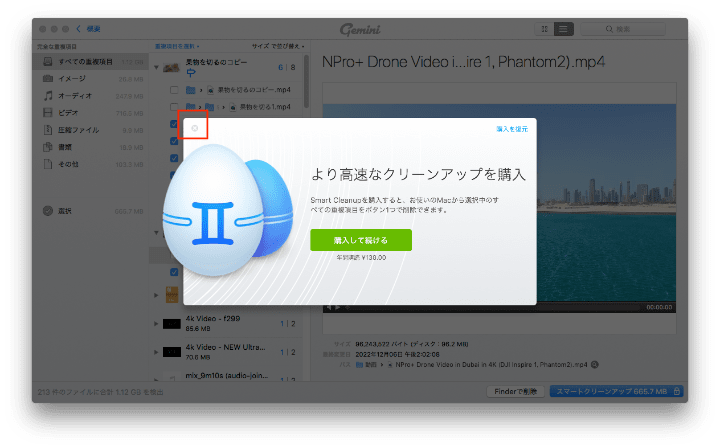This screenshot has height=448, width=720.
Task: Open 選択 items in sidebar
Action: pyautogui.click(x=91, y=211)
